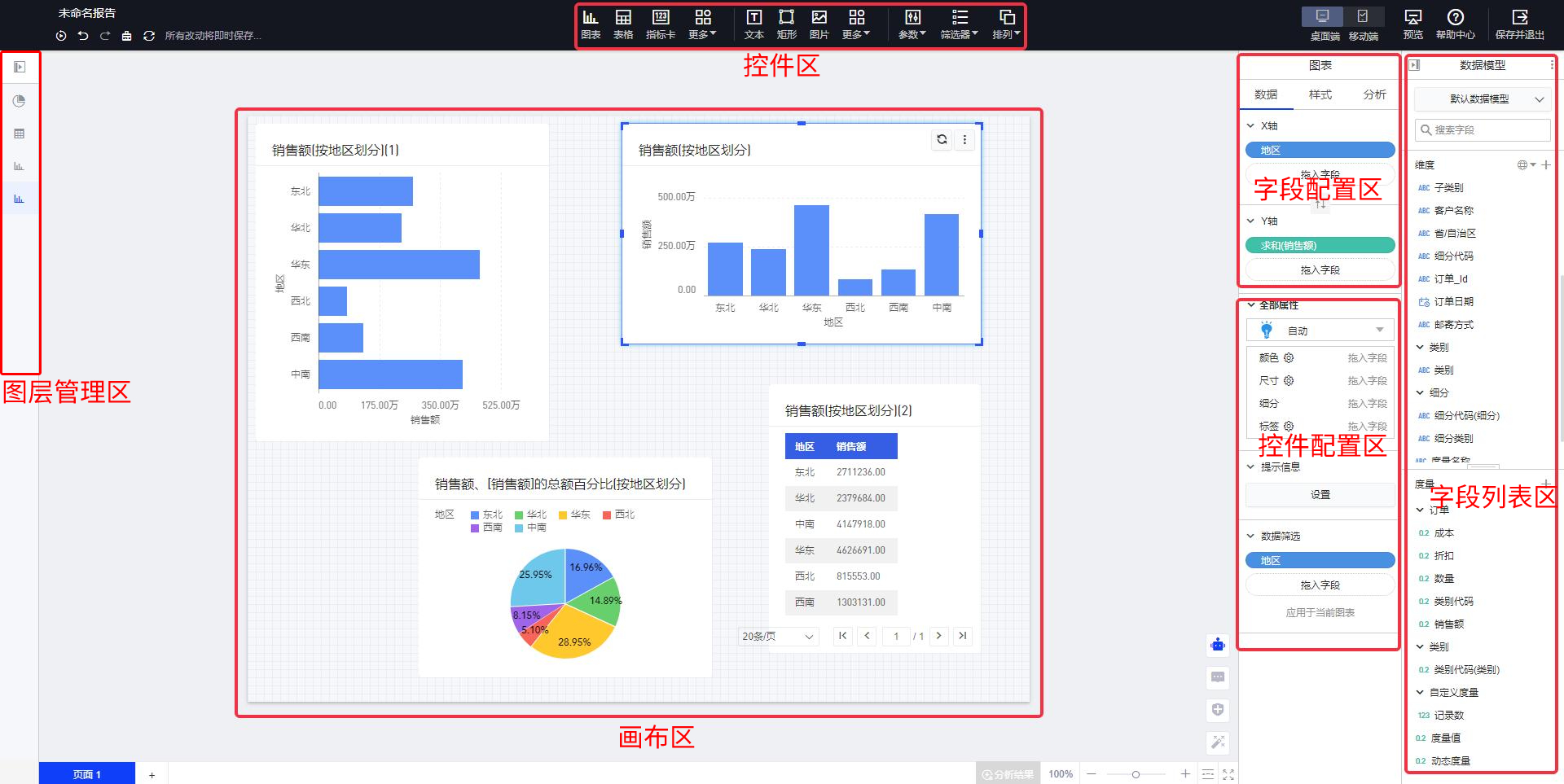Click the canvas zoom slider handle
The height and width of the screenshot is (784, 1564).
1136,774
